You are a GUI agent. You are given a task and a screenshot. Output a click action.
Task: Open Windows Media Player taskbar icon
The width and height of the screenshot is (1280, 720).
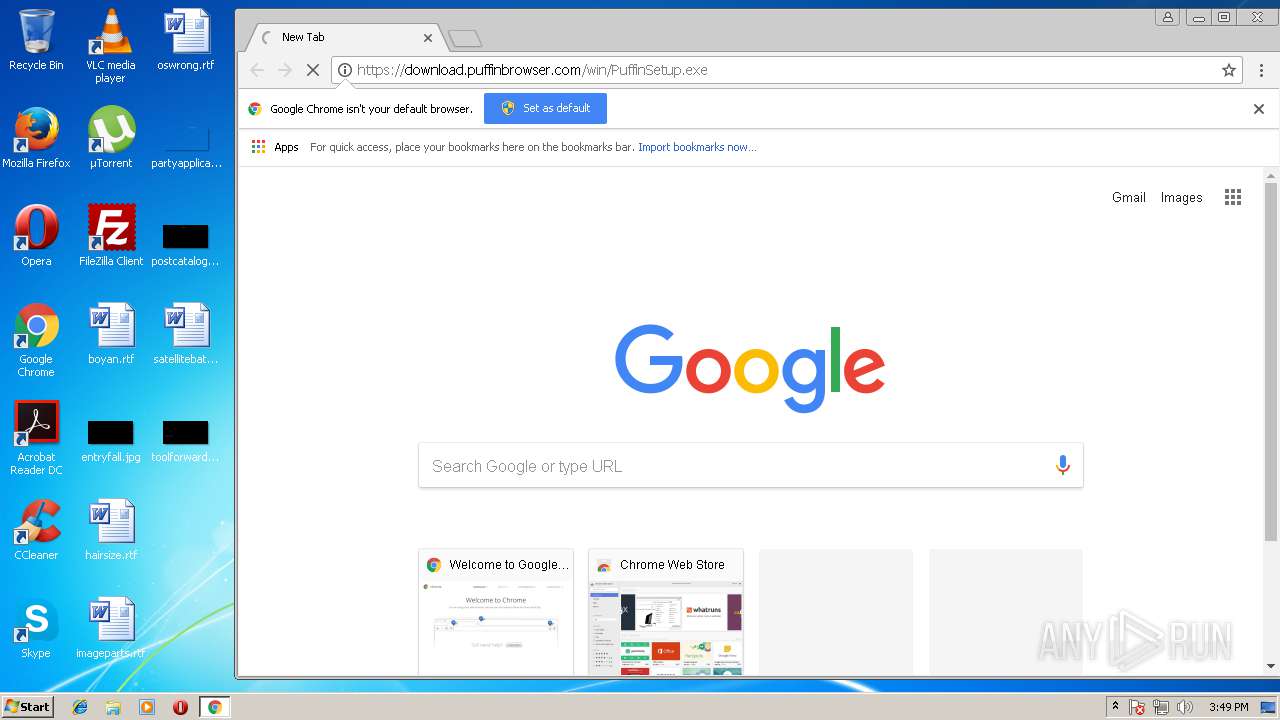pos(147,707)
